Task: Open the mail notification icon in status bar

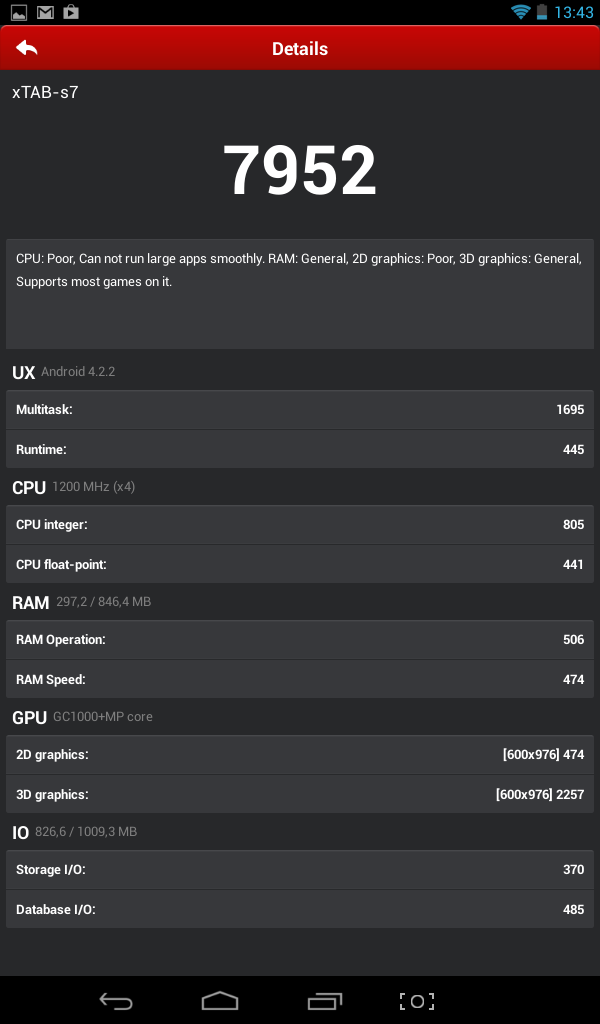Action: click(x=45, y=13)
